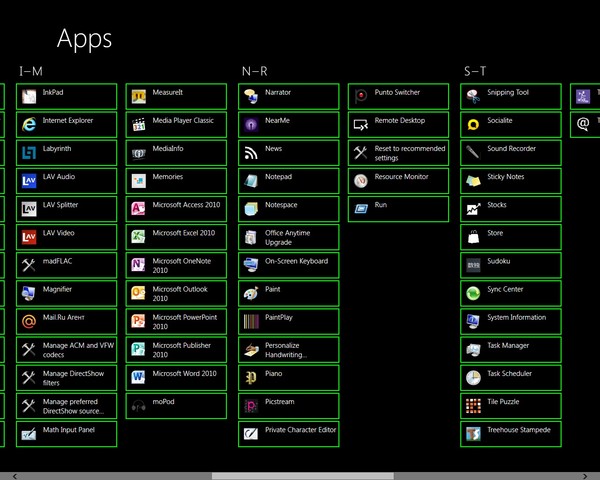The image size is (600, 480).
Task: Open the Remote Desktop icon
Action: coord(361,125)
